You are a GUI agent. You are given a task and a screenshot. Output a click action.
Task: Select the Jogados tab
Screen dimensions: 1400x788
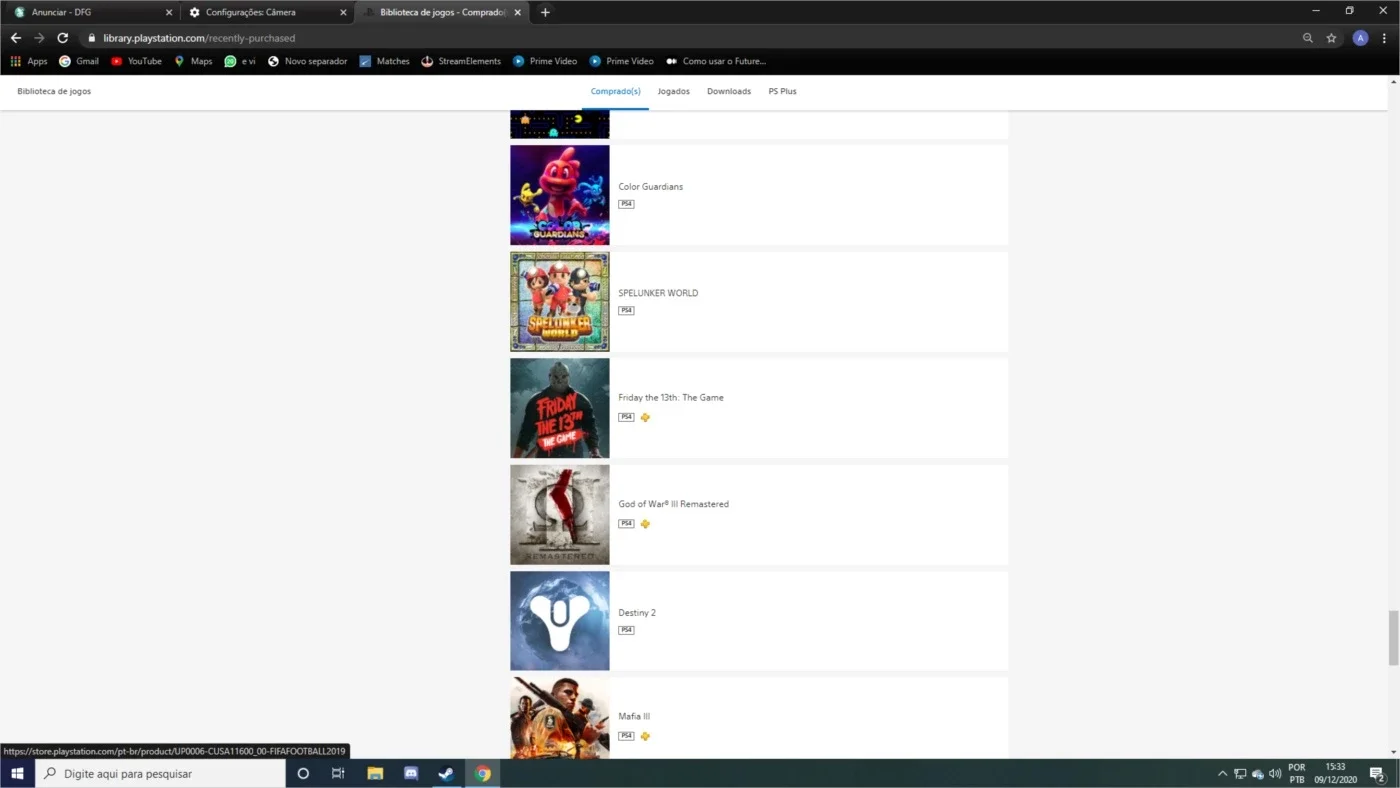click(x=674, y=91)
